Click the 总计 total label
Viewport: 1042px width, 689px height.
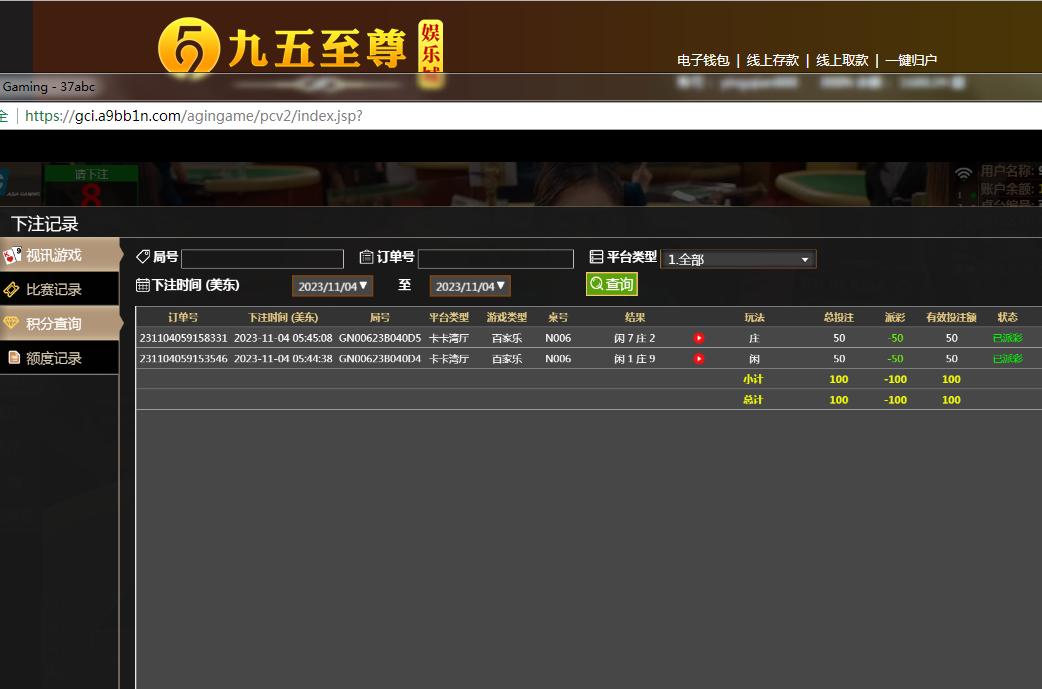753,400
